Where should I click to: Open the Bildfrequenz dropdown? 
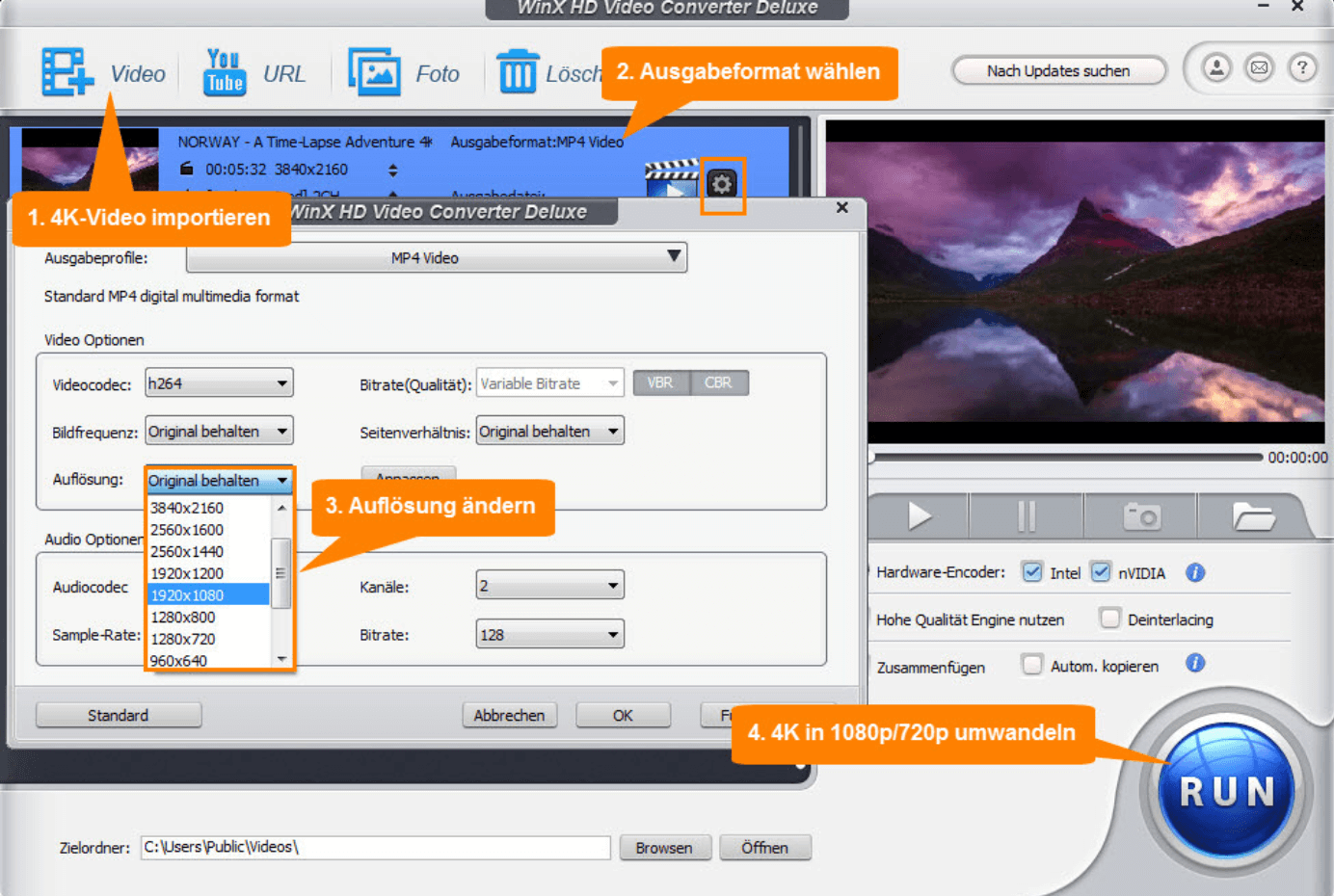pyautogui.click(x=219, y=431)
